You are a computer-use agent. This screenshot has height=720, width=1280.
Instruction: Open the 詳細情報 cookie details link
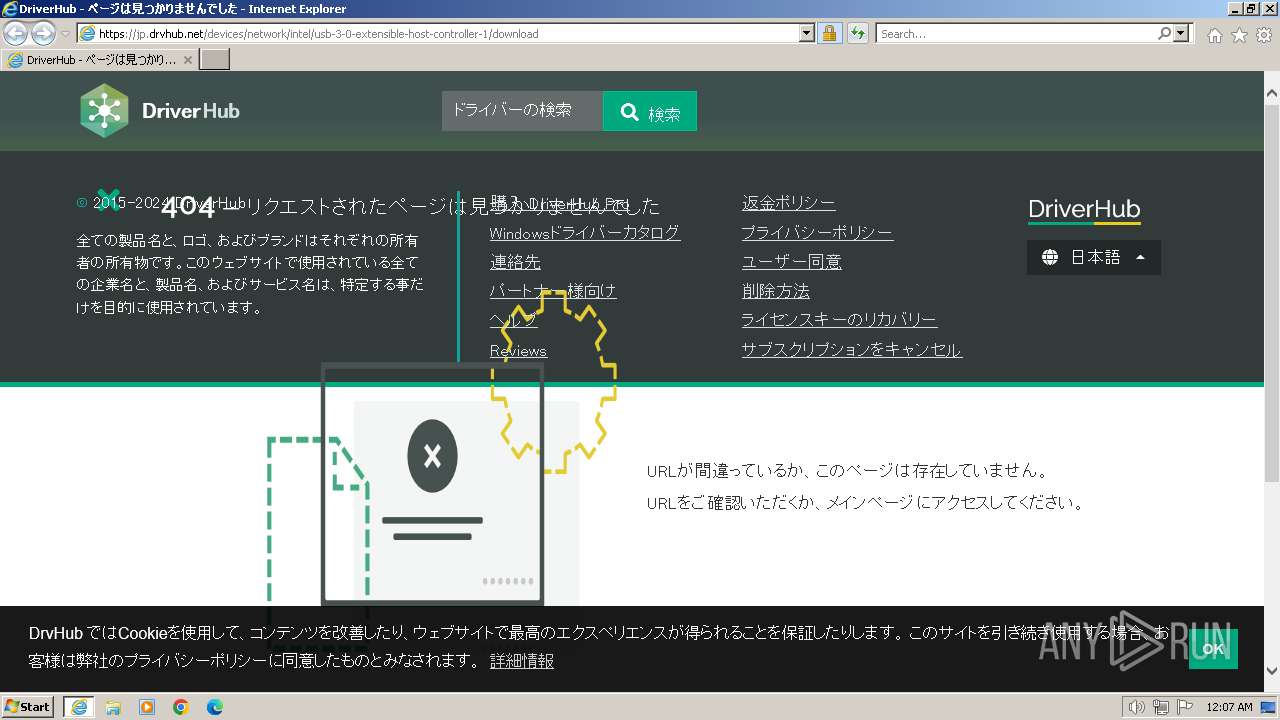click(x=522, y=661)
